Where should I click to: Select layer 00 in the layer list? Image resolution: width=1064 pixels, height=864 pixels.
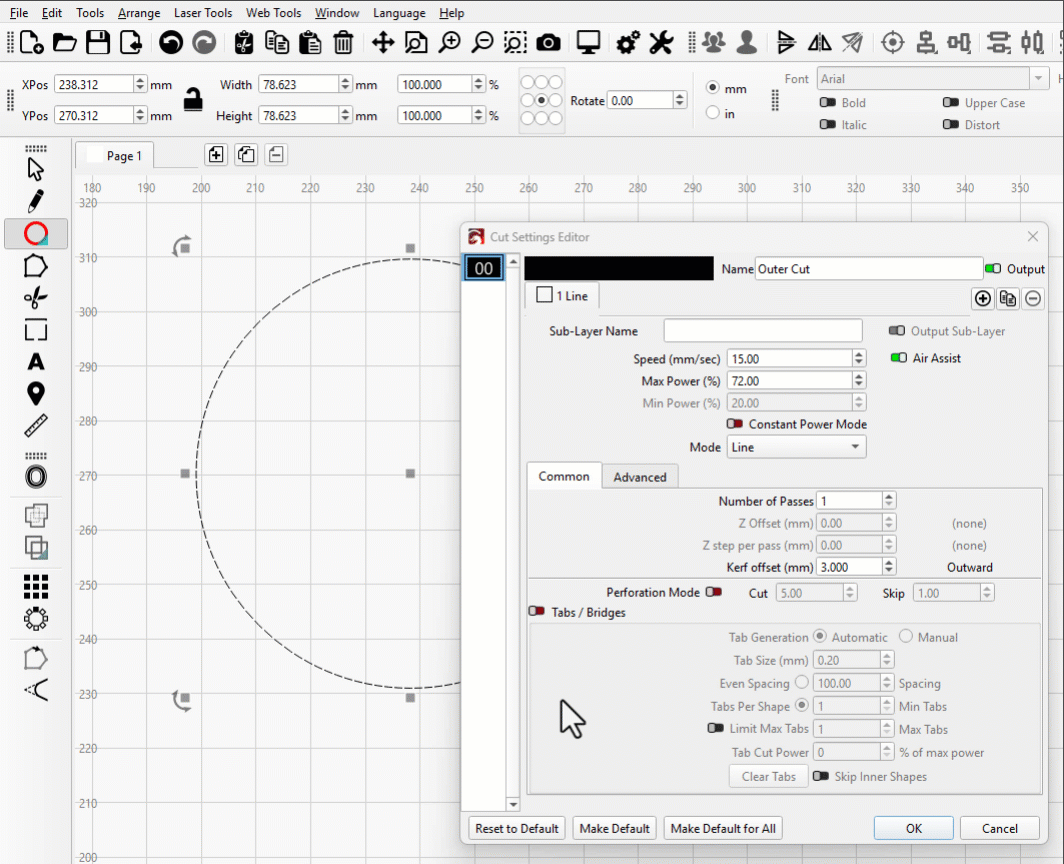coord(484,267)
